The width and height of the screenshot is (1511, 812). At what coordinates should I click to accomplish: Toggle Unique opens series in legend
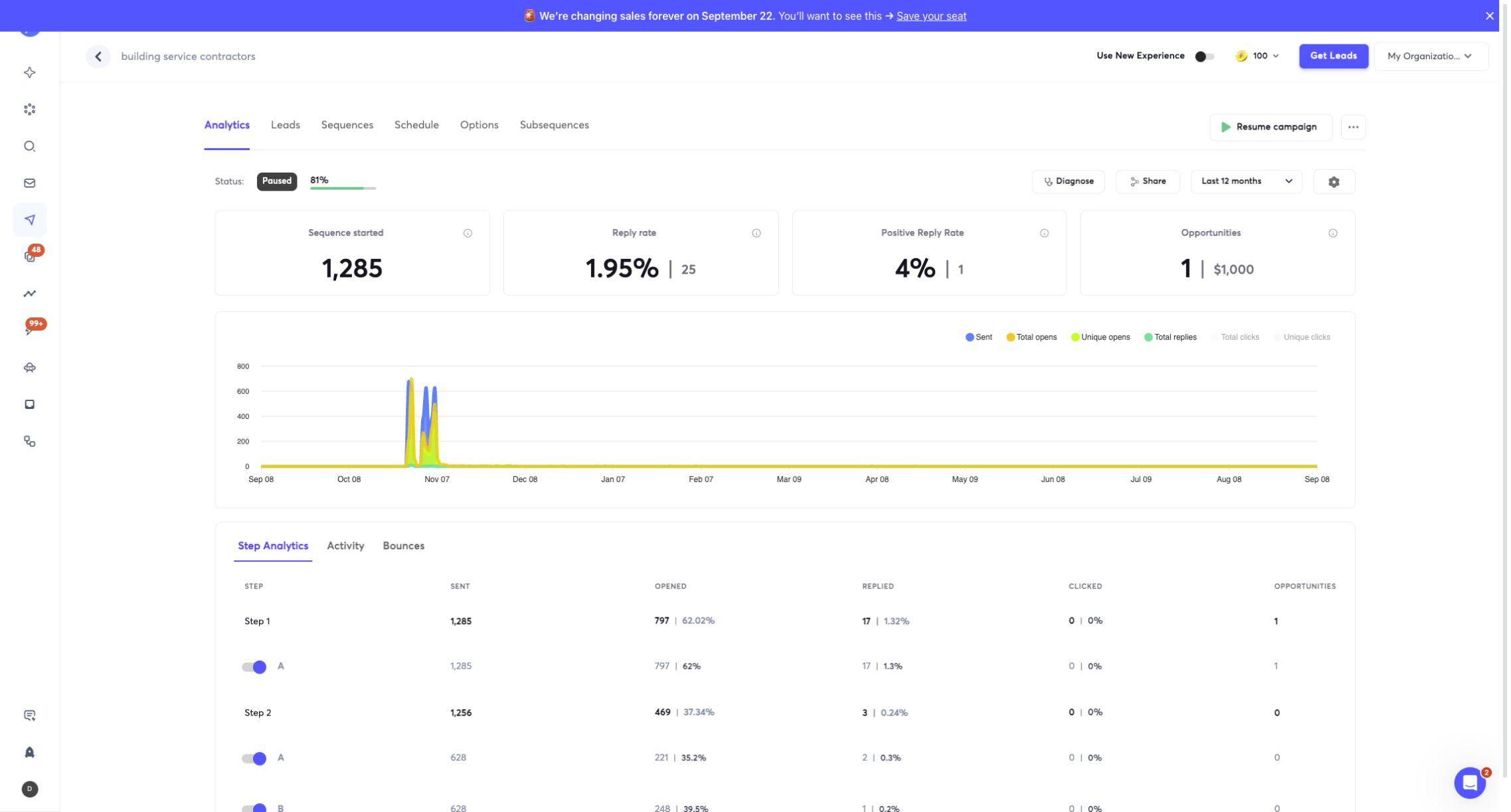1100,337
